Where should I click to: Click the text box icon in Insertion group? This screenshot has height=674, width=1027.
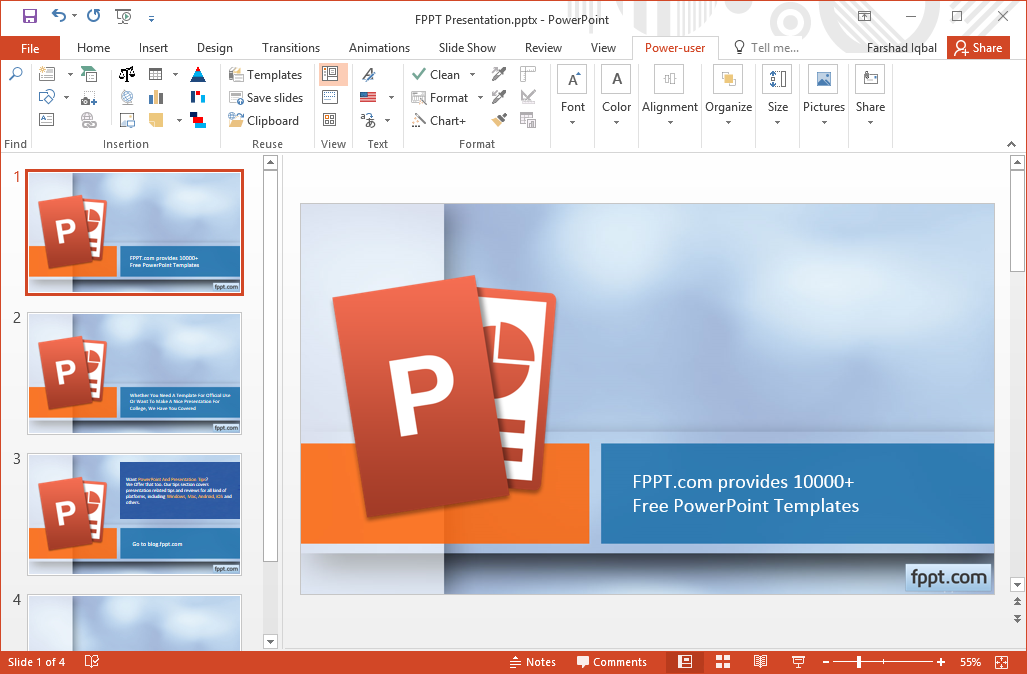click(x=47, y=119)
